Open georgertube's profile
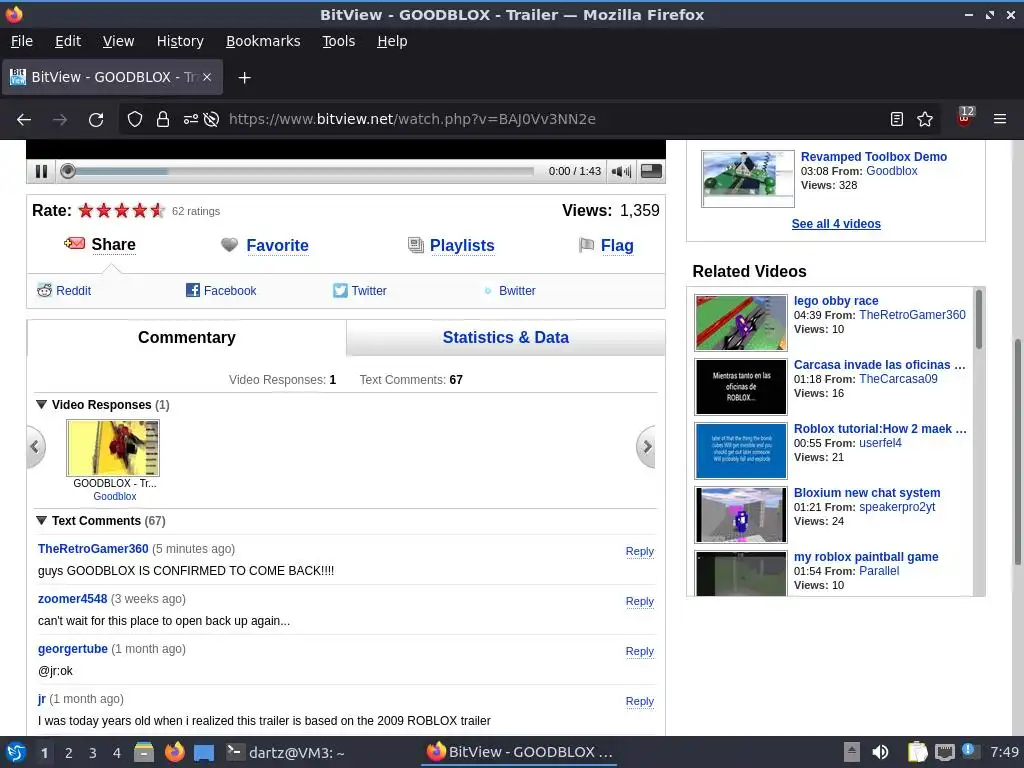 coord(72,648)
